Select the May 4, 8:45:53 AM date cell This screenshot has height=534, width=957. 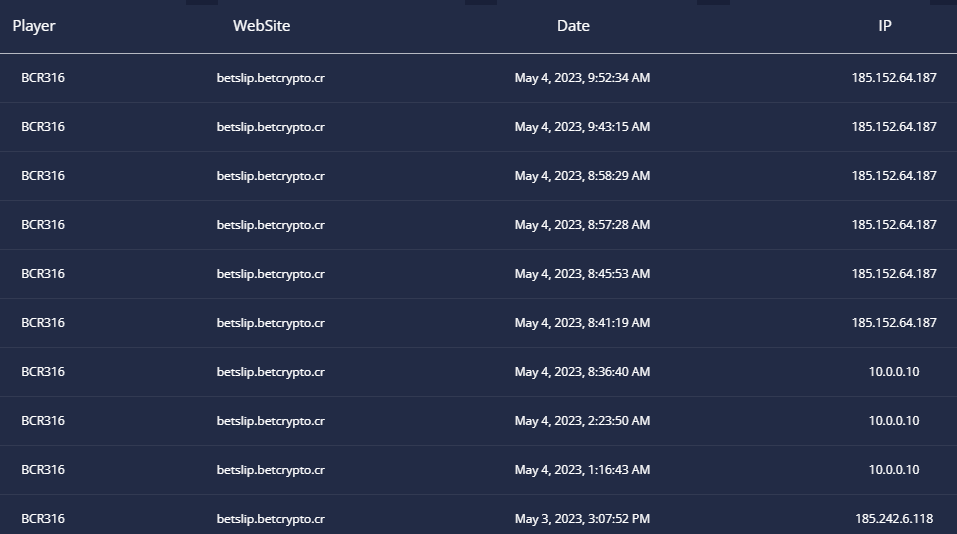tap(582, 273)
